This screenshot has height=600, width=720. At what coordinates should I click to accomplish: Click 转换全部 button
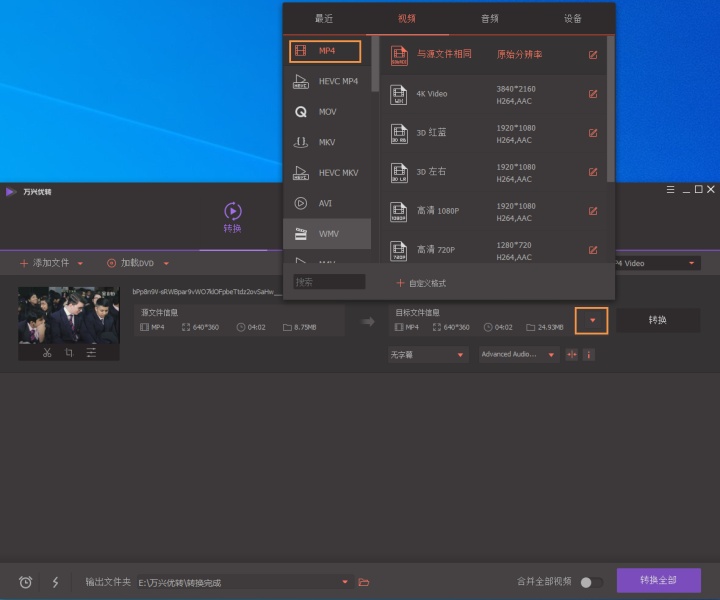click(x=658, y=580)
